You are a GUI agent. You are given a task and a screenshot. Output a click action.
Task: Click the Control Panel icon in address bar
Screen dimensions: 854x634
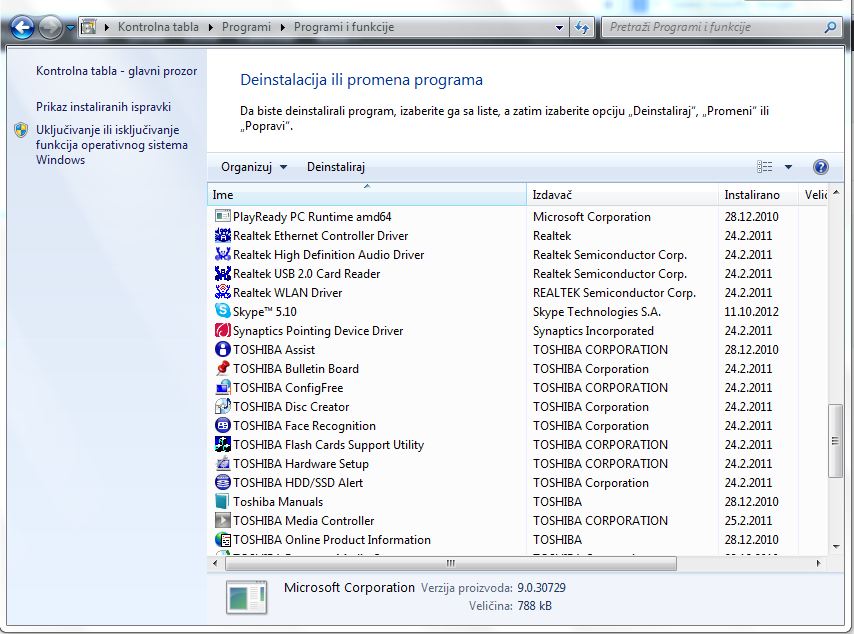[88, 27]
